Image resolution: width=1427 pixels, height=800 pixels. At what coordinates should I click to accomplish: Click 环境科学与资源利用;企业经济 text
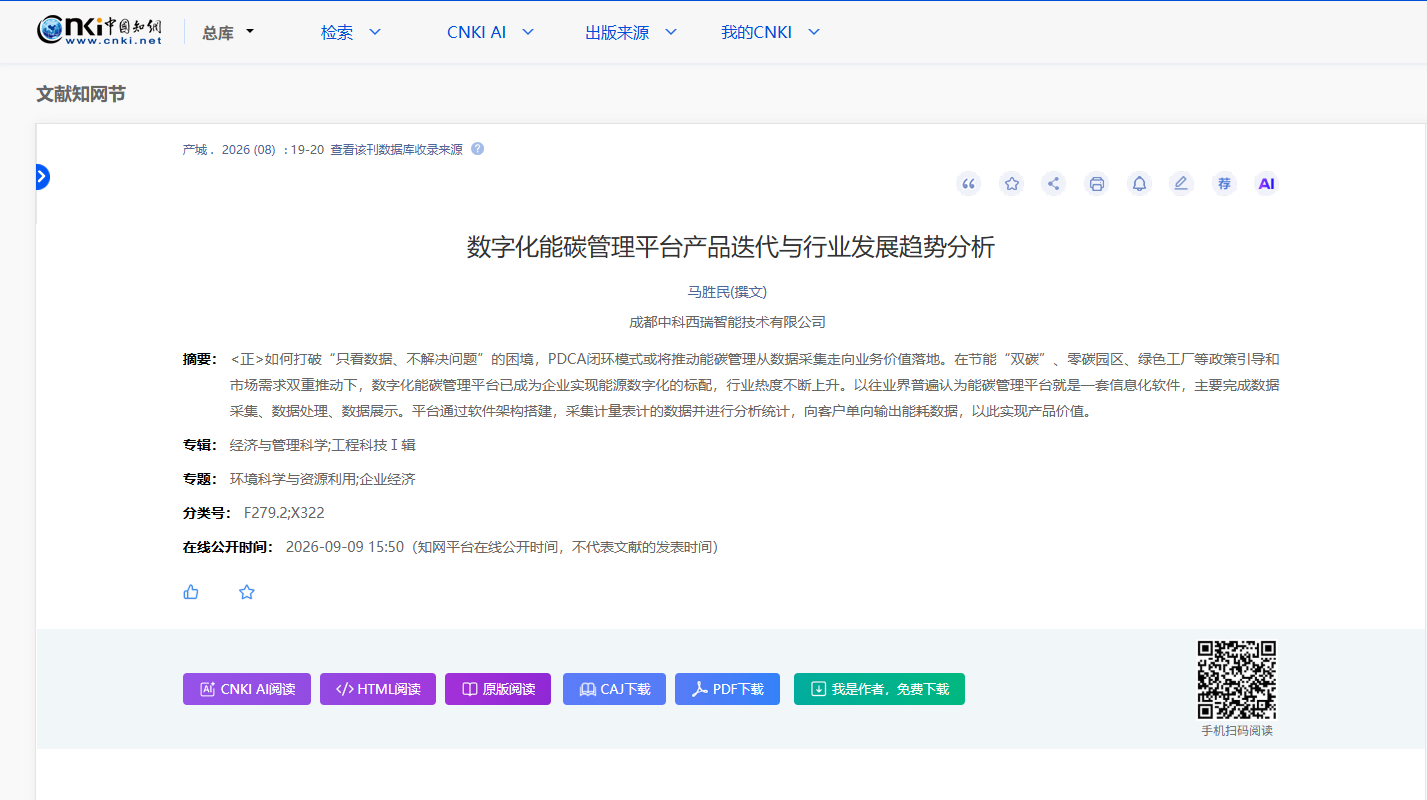coord(323,479)
